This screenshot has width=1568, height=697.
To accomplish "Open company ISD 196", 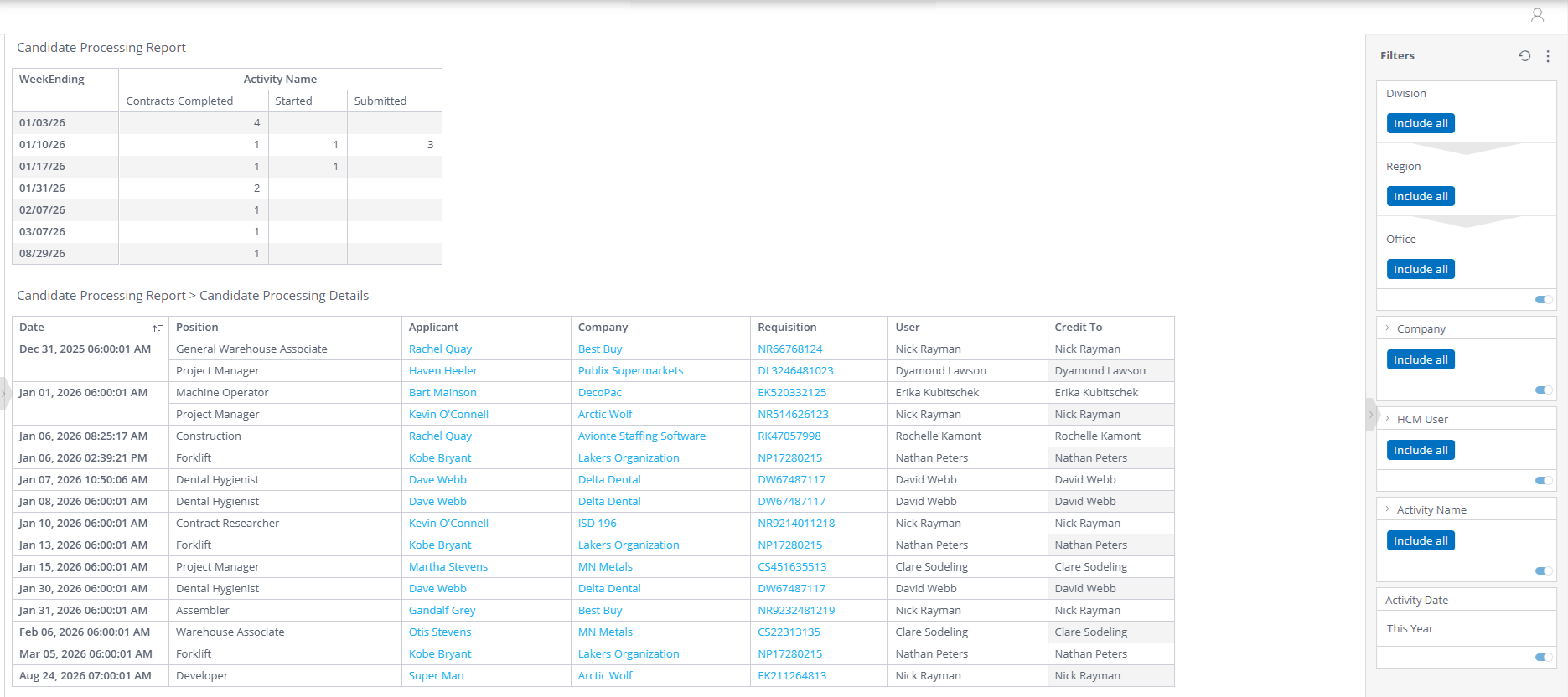I will [x=597, y=523].
